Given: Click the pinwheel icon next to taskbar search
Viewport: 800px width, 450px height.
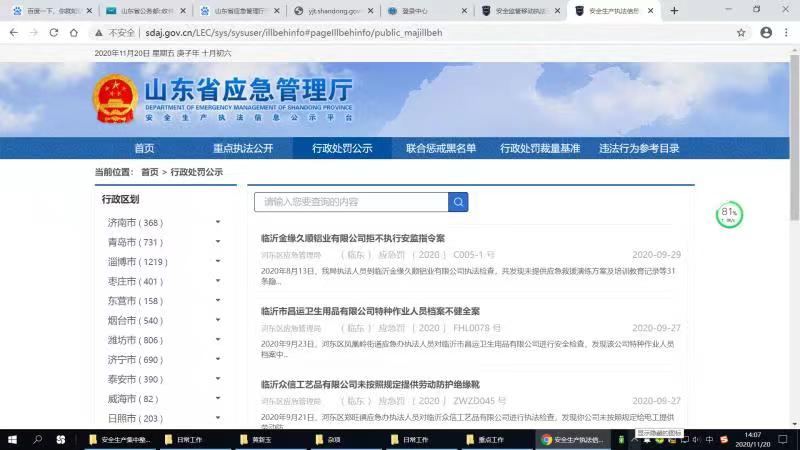Looking at the screenshot, I should [x=61, y=439].
